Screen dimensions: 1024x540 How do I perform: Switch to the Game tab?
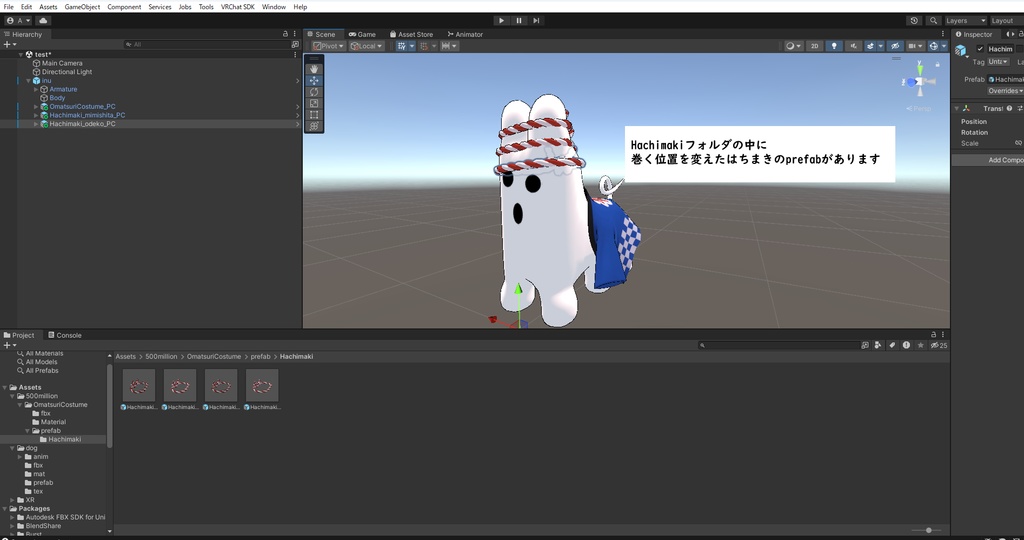tap(362, 34)
